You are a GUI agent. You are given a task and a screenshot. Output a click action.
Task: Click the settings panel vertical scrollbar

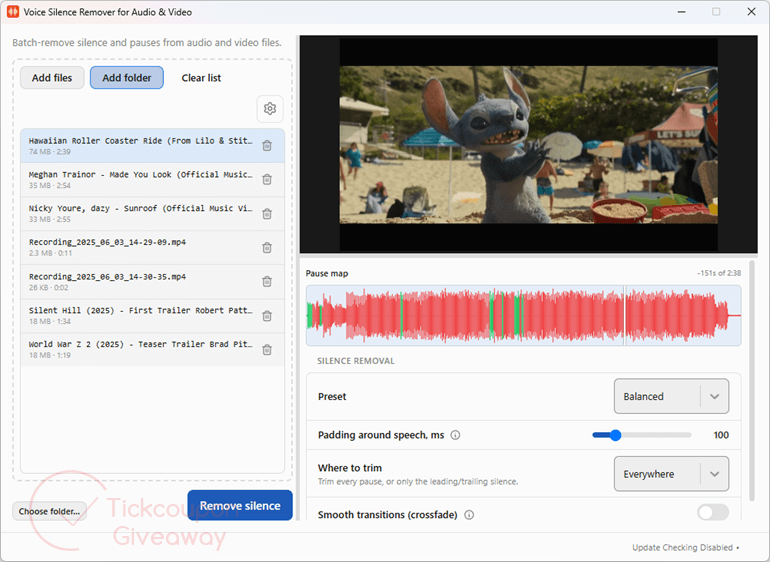(752, 381)
